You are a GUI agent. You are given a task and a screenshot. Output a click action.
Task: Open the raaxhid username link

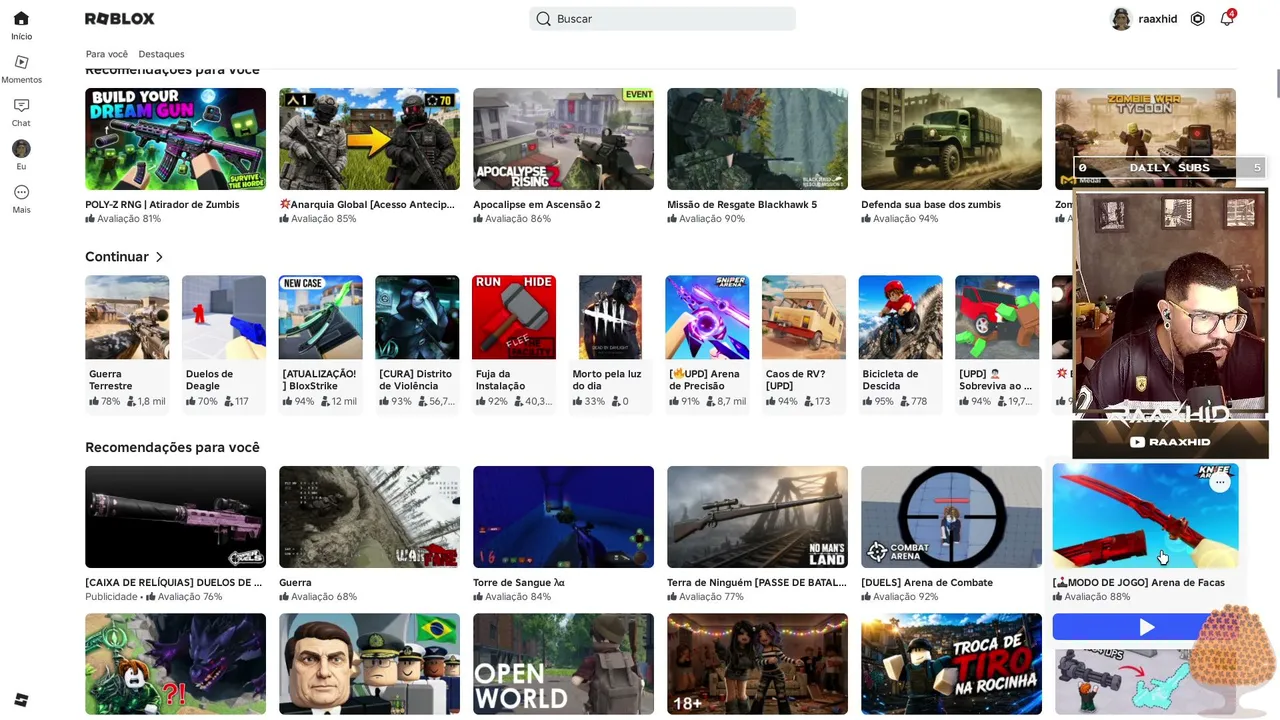(1158, 19)
